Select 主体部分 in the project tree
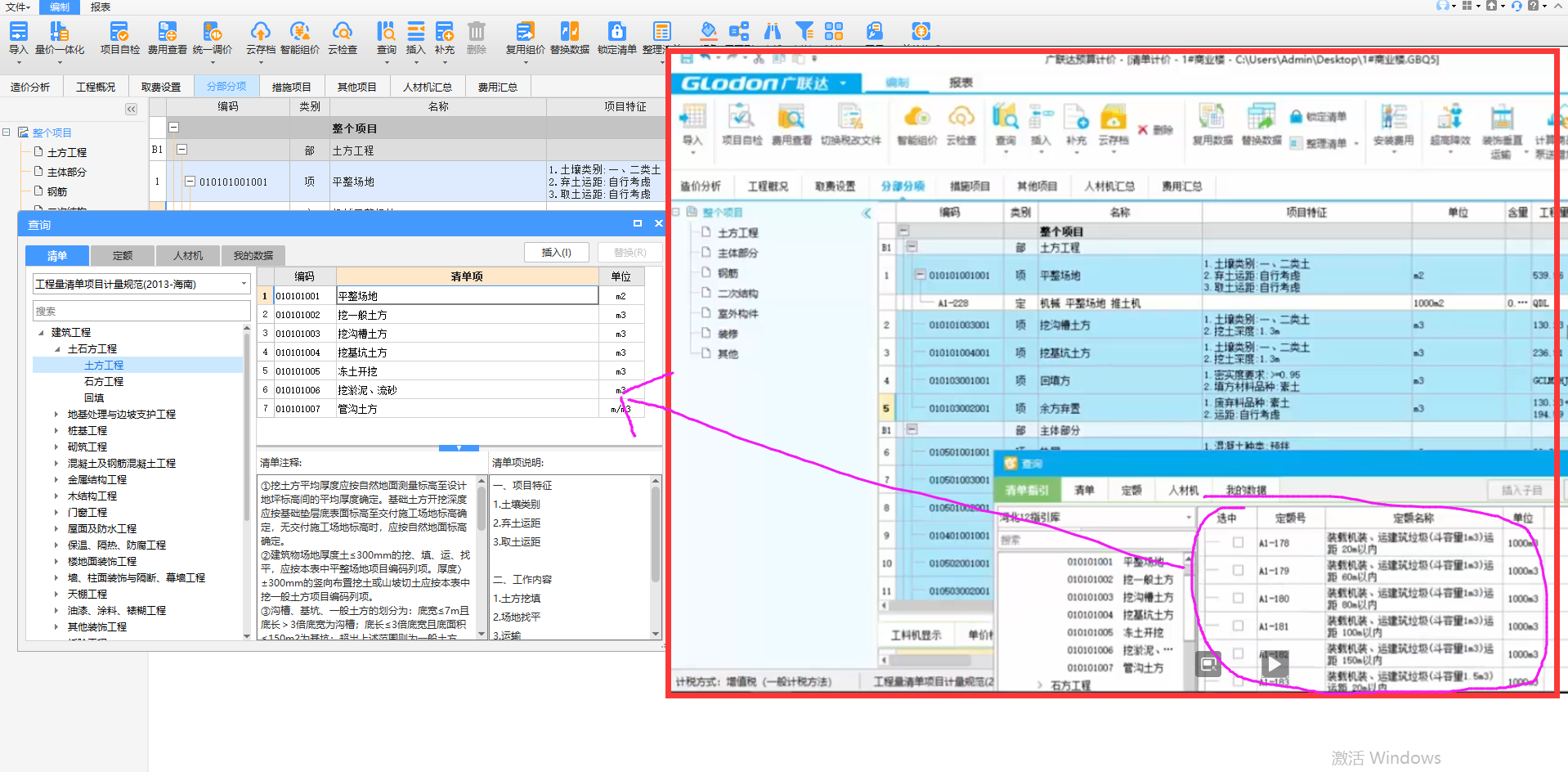 click(66, 173)
